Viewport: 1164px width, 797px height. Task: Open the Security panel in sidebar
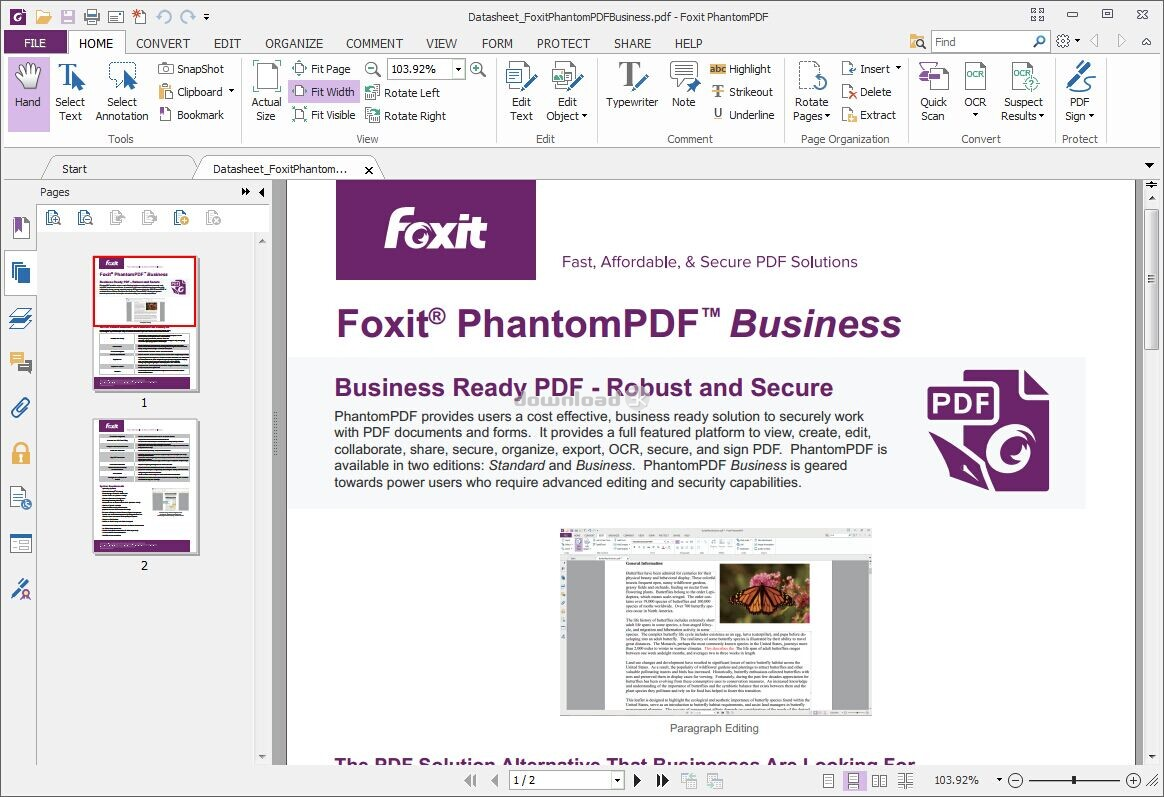click(21, 452)
